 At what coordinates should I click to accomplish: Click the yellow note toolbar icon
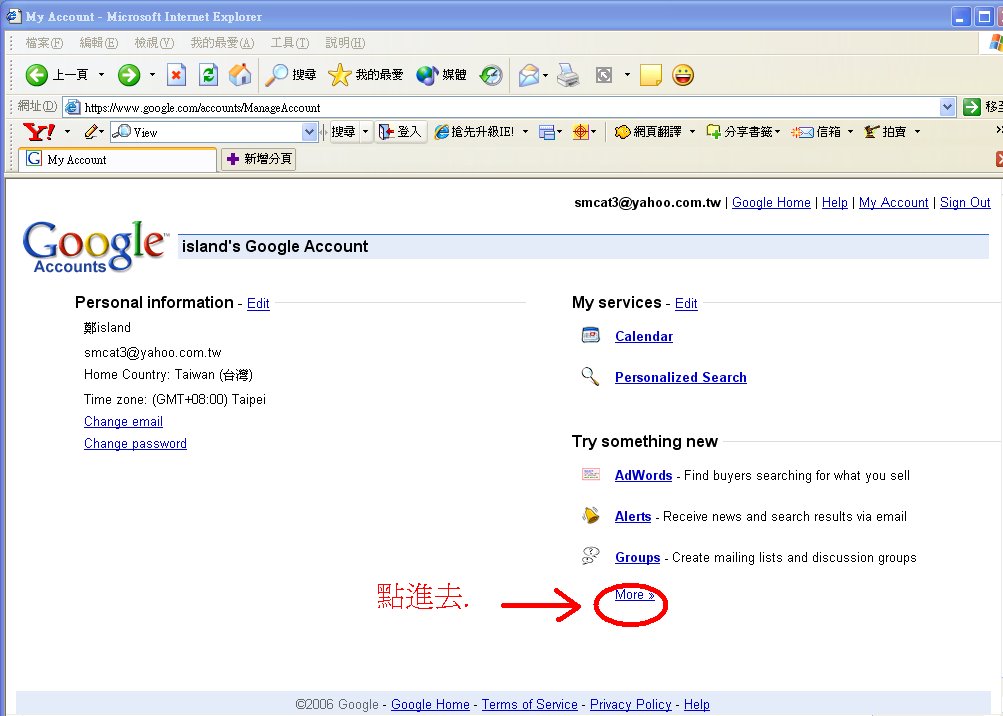(x=651, y=76)
